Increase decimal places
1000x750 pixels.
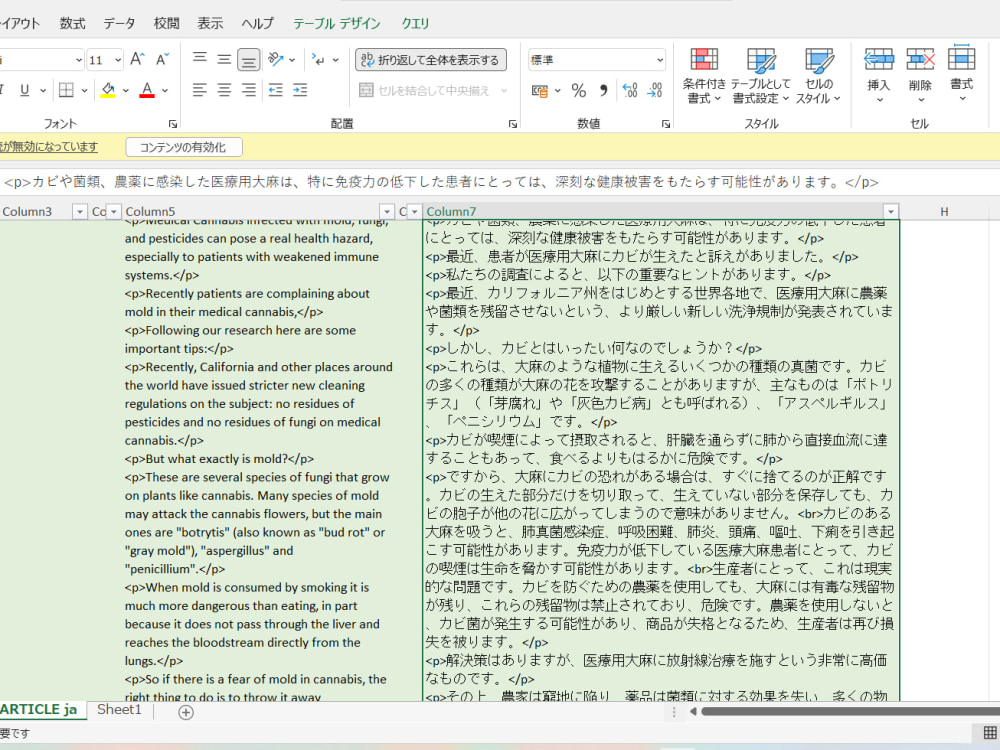(x=630, y=91)
